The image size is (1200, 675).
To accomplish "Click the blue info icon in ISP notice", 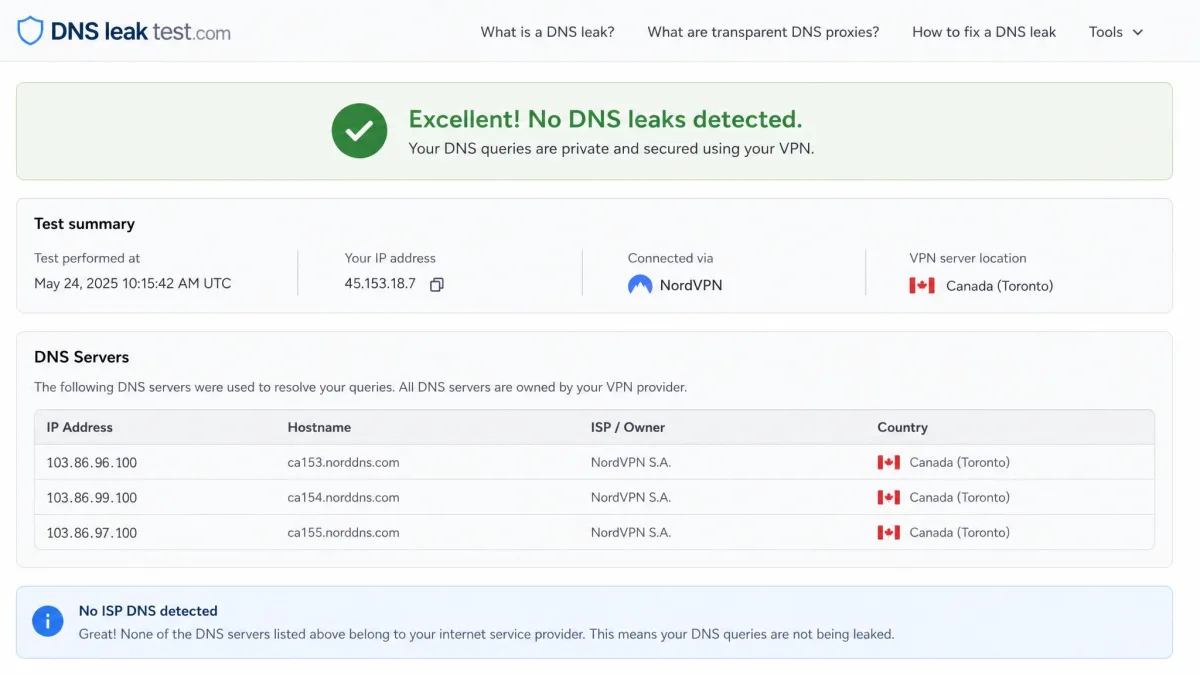I will click(47, 621).
